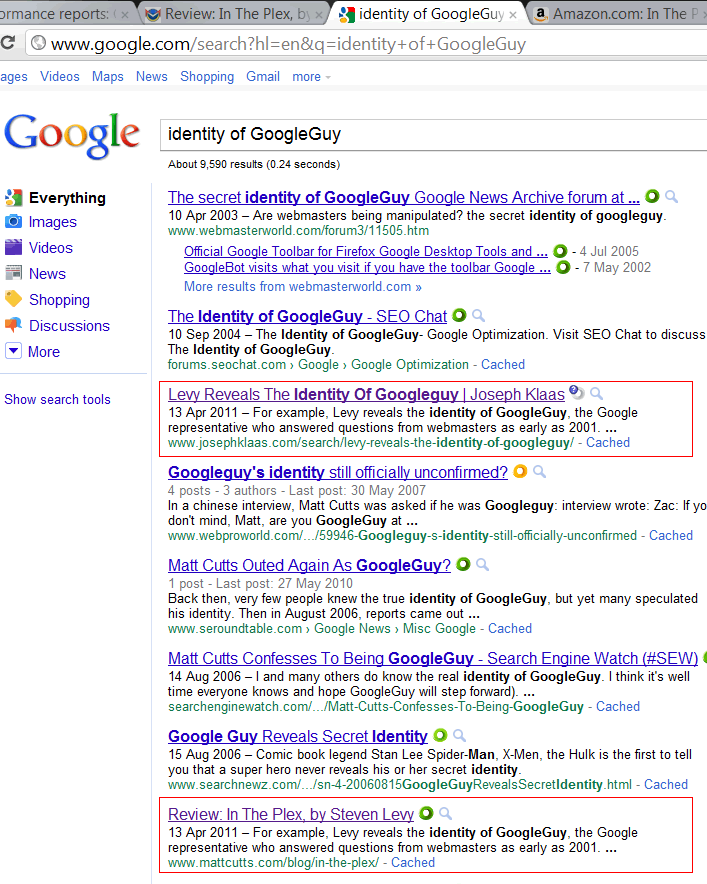Screen dimensions: 707x884
Task: Click 'About 9,590 results (0.24 seconds)' text
Action: (254, 164)
